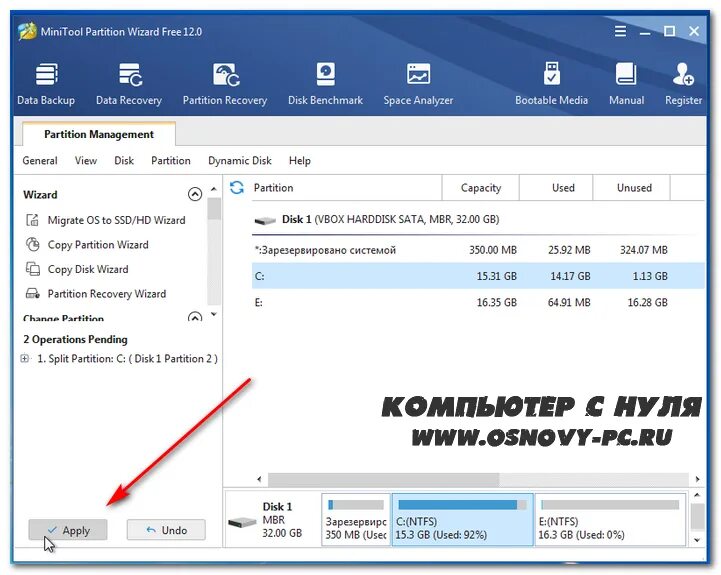Click the '2 Operations Pending' heading
The width and height of the screenshot is (721, 575).
point(75,339)
